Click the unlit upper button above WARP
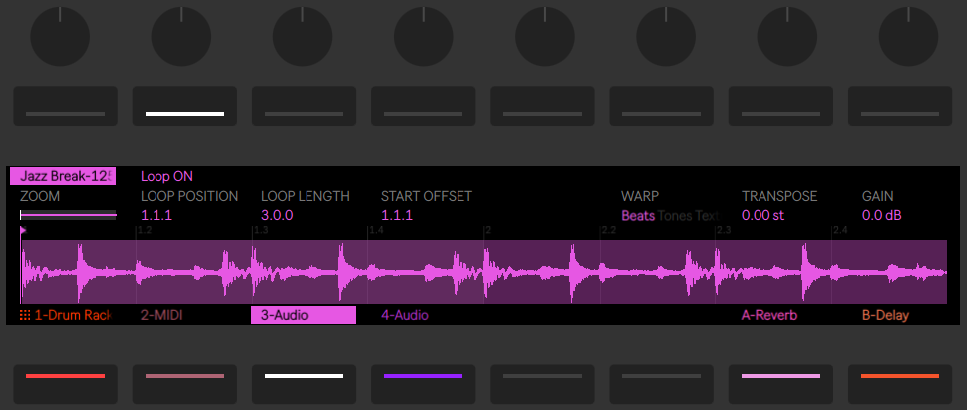 coord(662,106)
